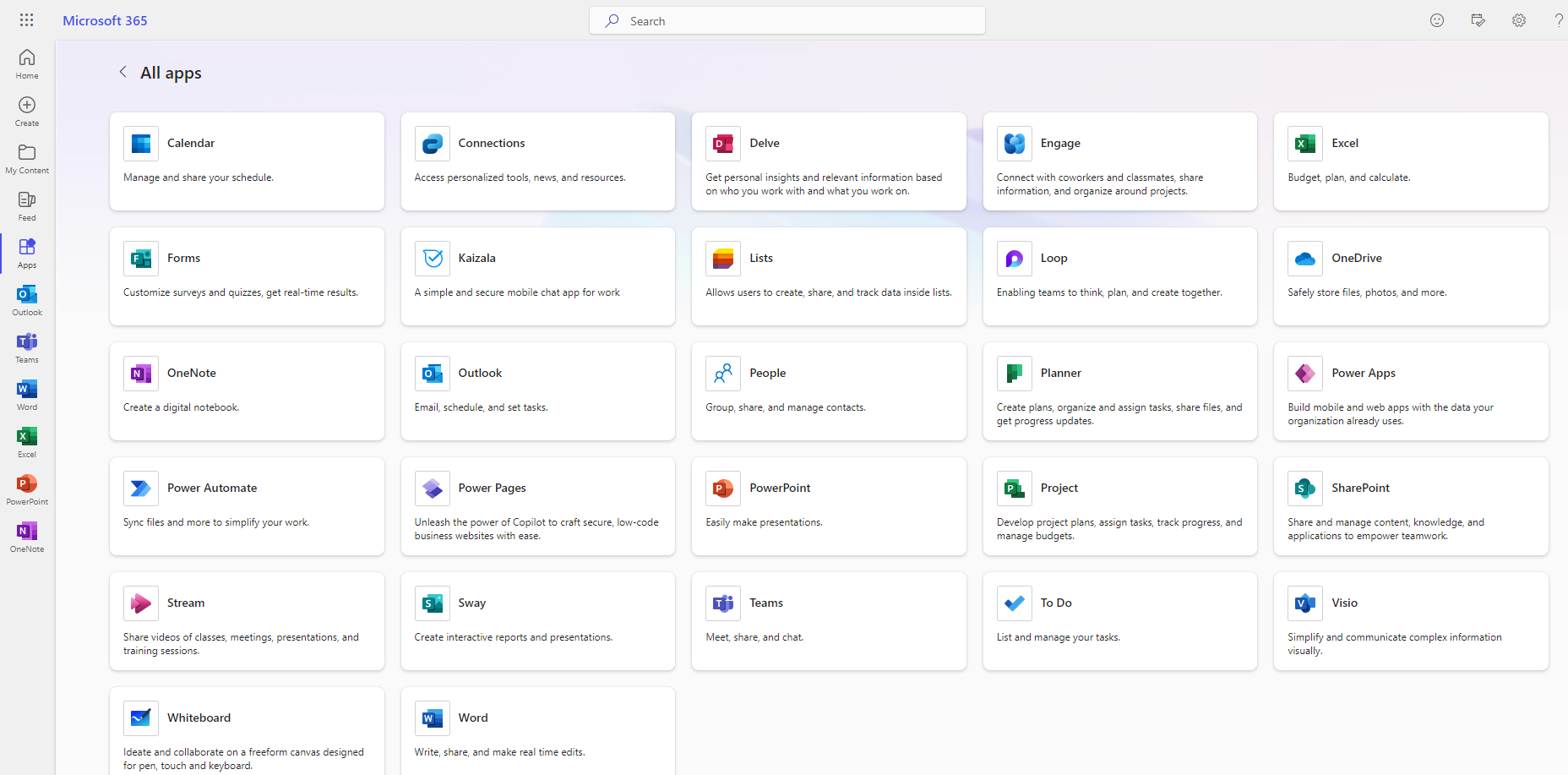Select Apps in the sidebar
Image resolution: width=1568 pixels, height=775 pixels.
pos(27,254)
